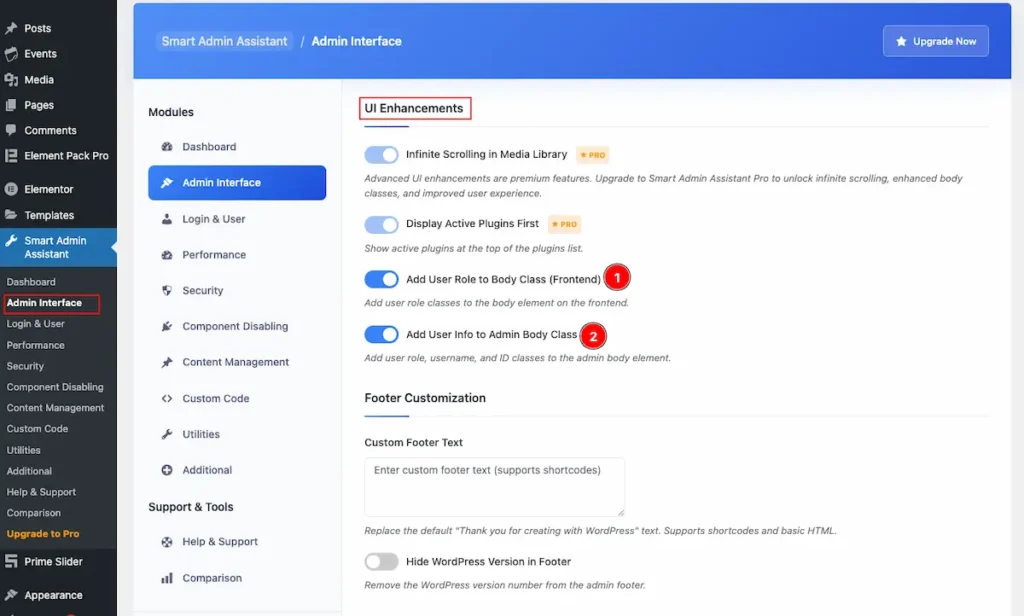Open Performance in WordPress submenu
This screenshot has height=616, width=1024.
click(36, 345)
